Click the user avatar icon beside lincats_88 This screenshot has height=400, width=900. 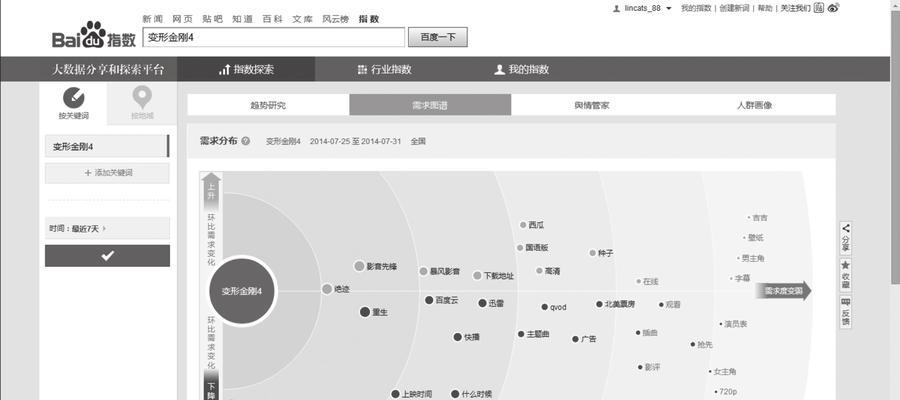point(617,8)
